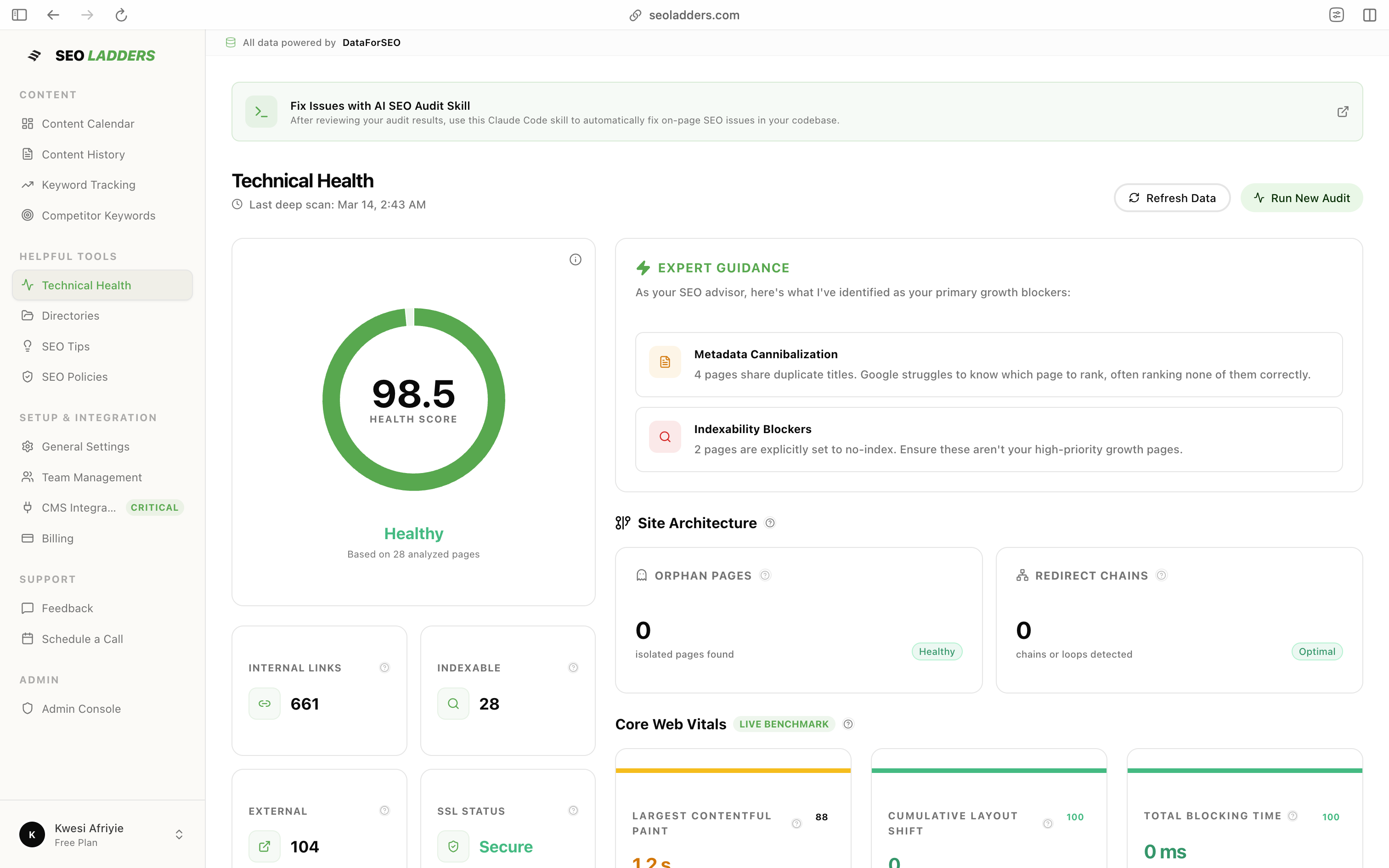Image resolution: width=1389 pixels, height=868 pixels.
Task: Click the Redirect Chains help icon
Action: [1162, 575]
